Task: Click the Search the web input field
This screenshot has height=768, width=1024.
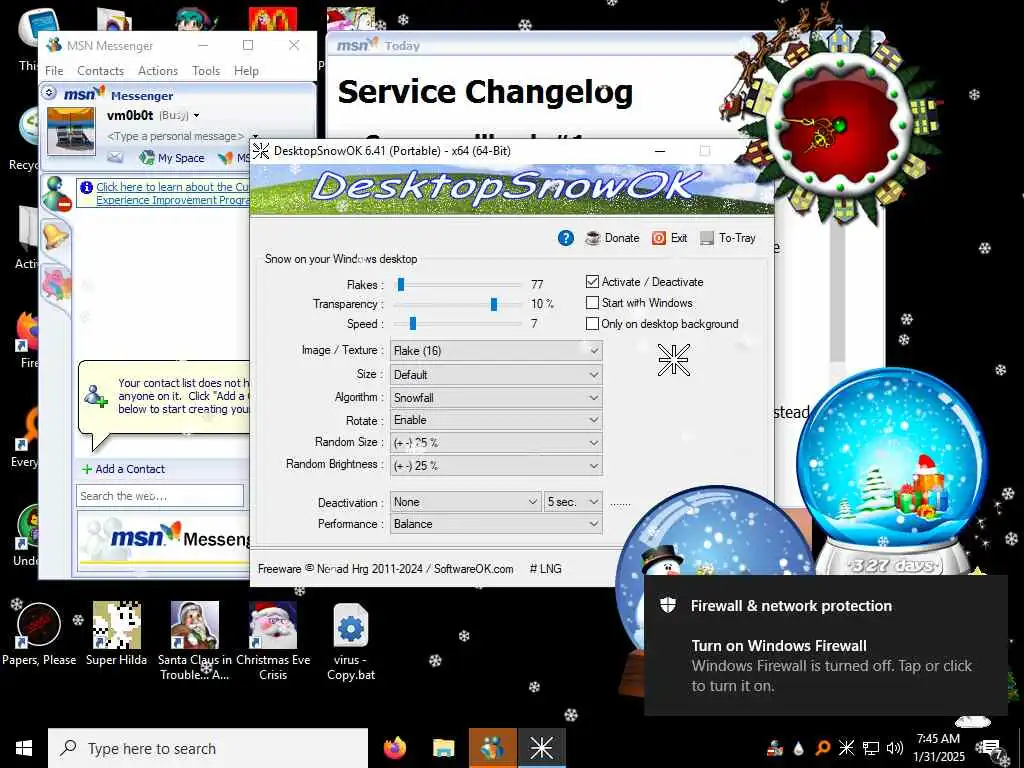Action: click(x=160, y=496)
